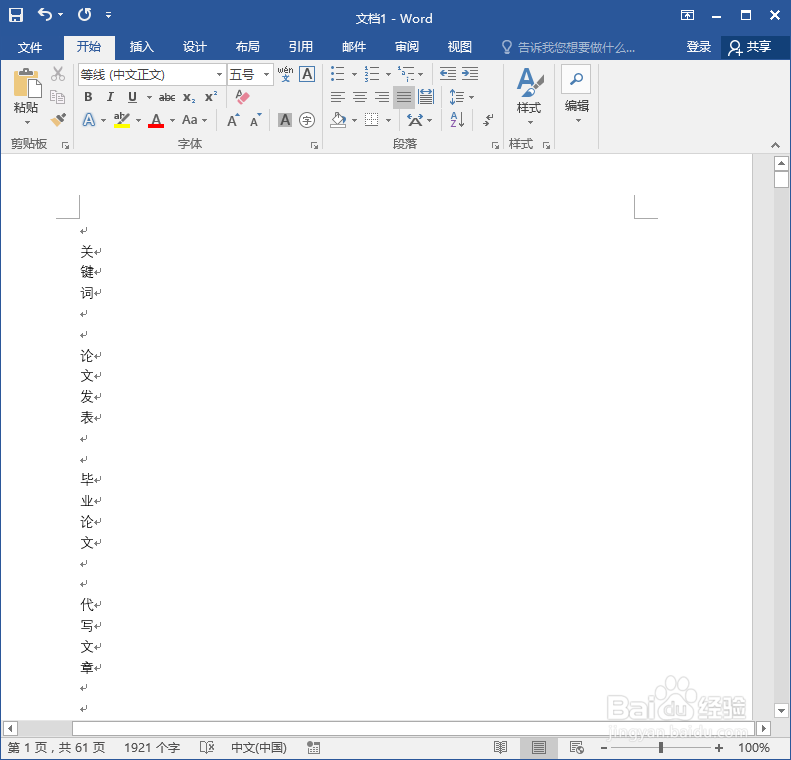This screenshot has width=791, height=760.
Task: Click the word count 1921 个字
Action: 152,747
